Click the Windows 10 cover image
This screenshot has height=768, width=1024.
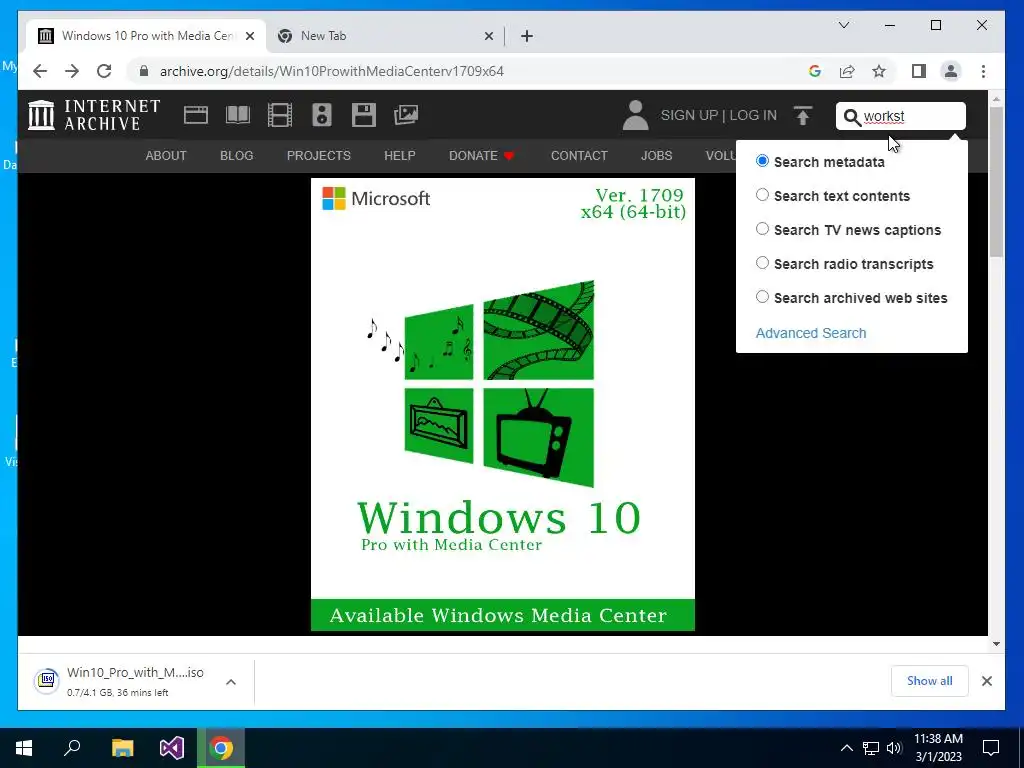pyautogui.click(x=503, y=404)
